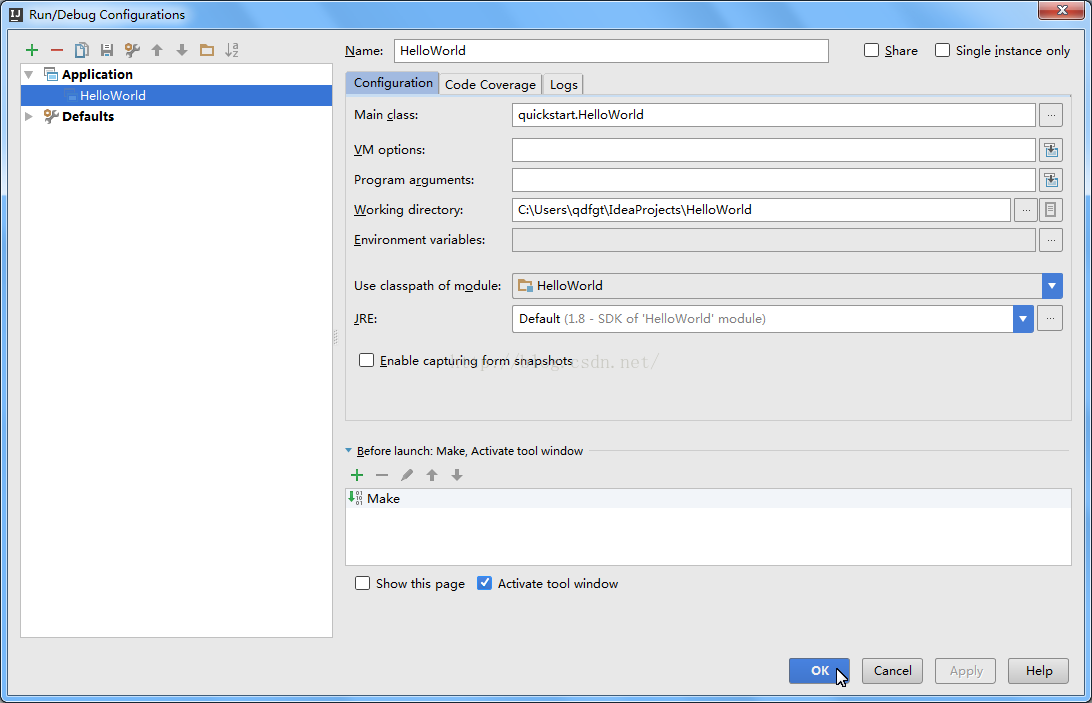This screenshot has width=1092, height=703.
Task: Add a Before launch task with plus icon
Action: tap(357, 475)
